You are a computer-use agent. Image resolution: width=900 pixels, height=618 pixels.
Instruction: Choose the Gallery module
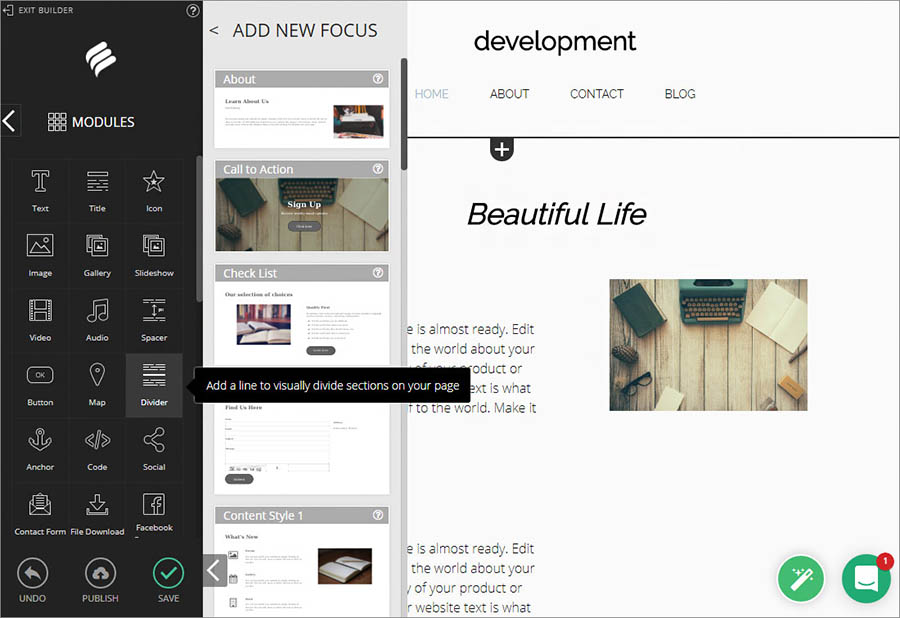pos(97,256)
